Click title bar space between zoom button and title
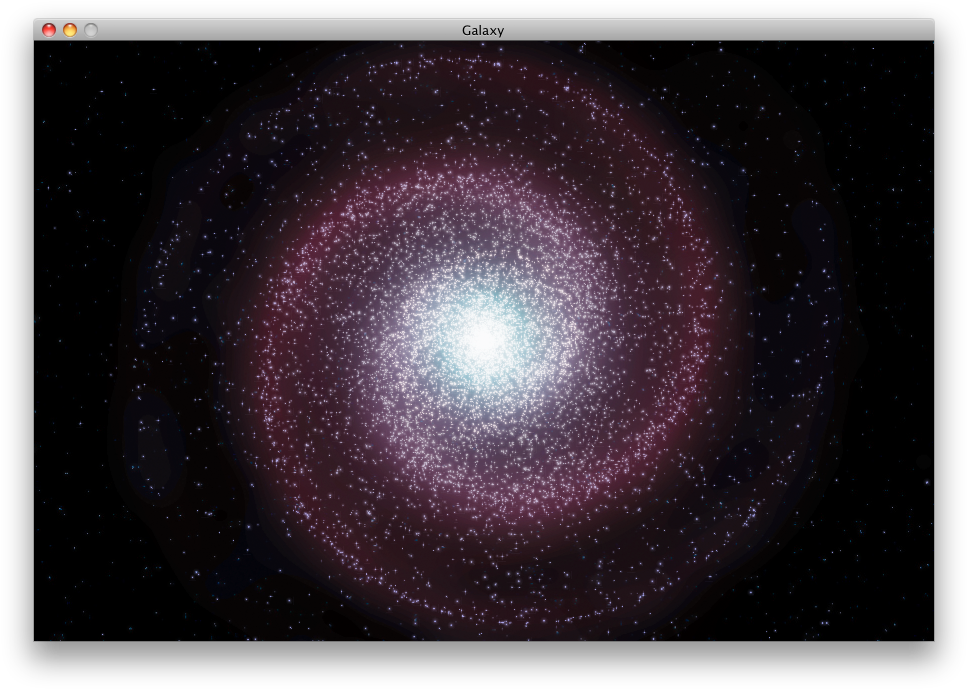967x689 pixels. click(x=270, y=30)
